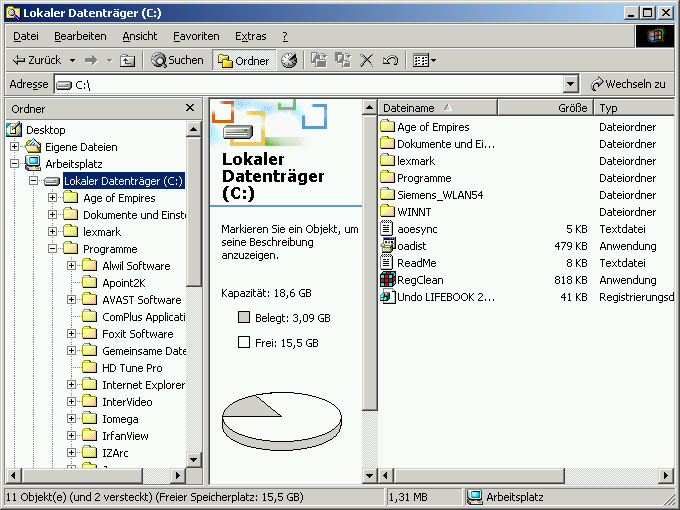Select the RegClean application icon
Image resolution: width=680 pixels, height=510 pixels.
pyautogui.click(x=388, y=280)
